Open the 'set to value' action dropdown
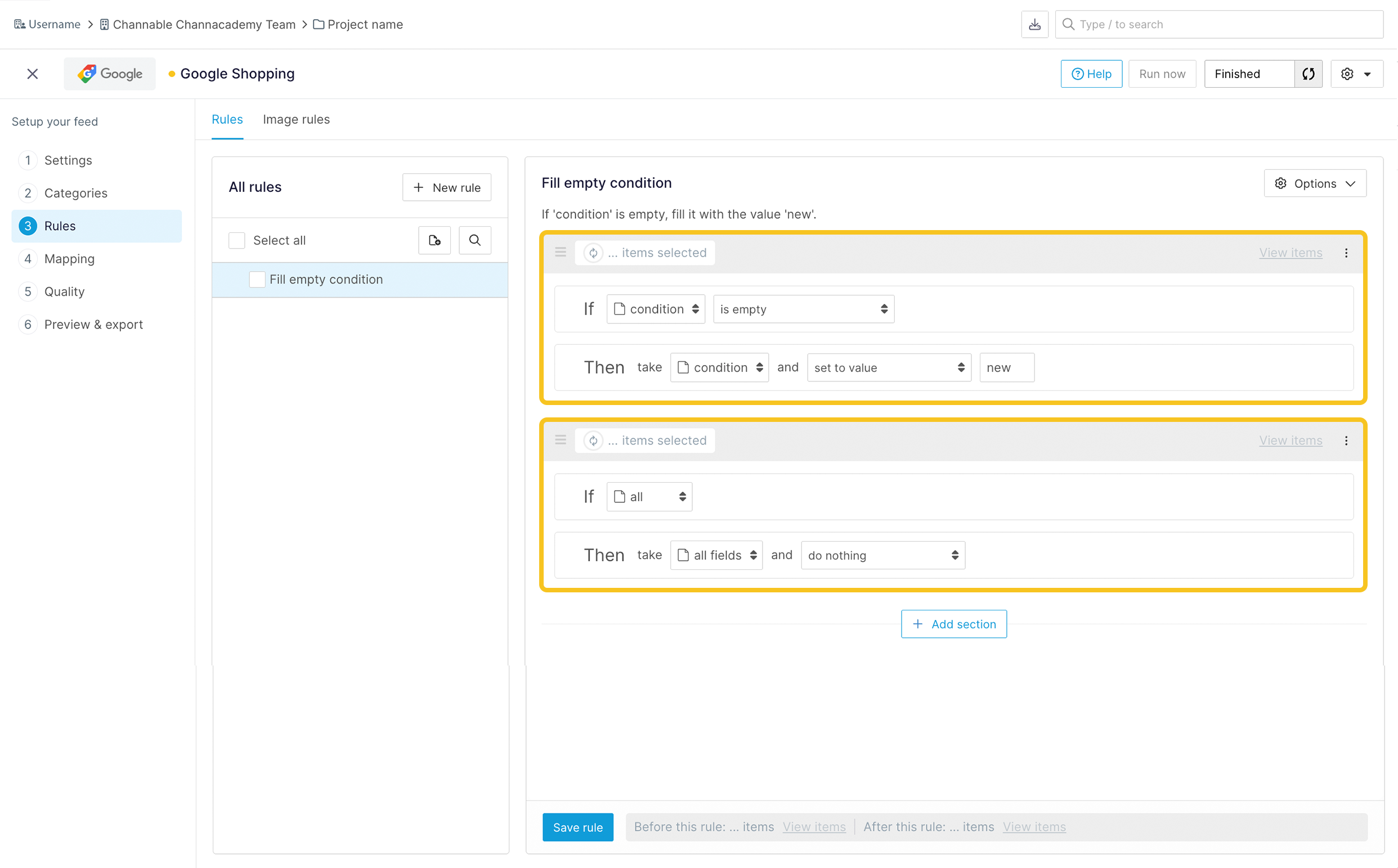The height and width of the screenshot is (868, 1398). pos(889,367)
